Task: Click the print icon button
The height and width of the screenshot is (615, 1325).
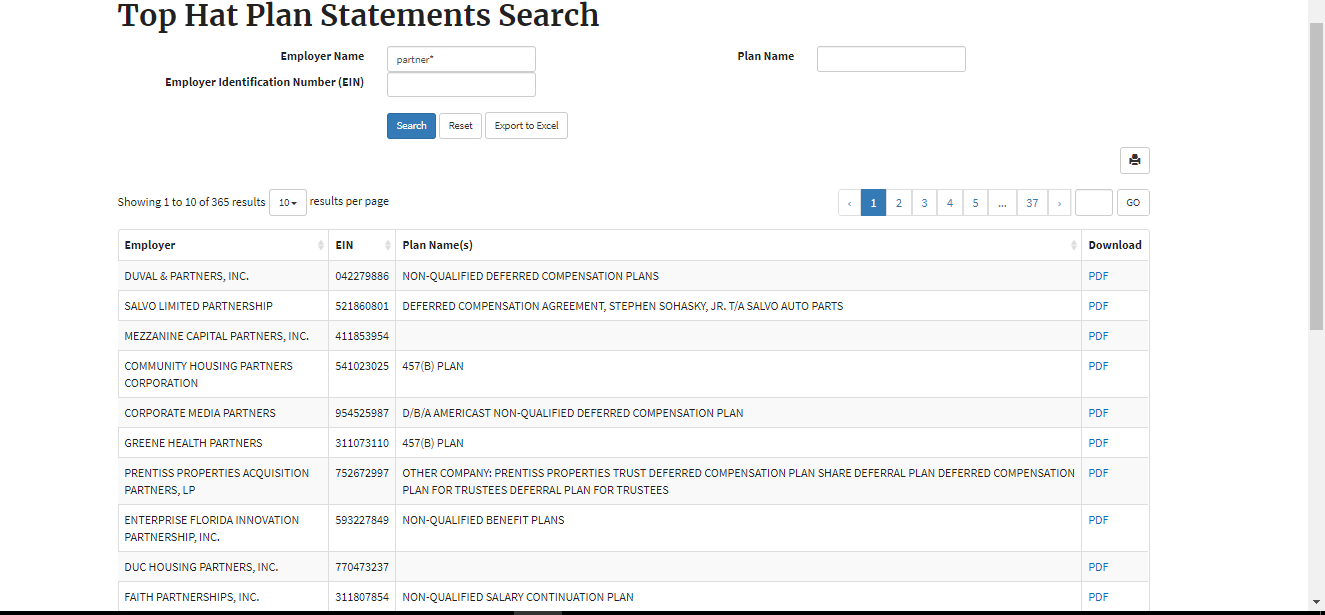Action: pos(1134,160)
